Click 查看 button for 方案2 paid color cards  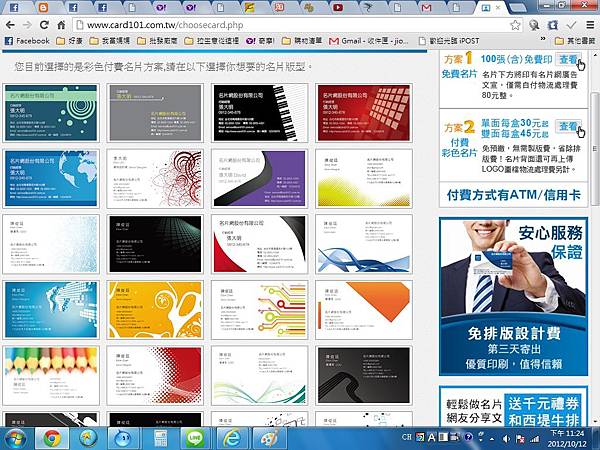[568, 126]
